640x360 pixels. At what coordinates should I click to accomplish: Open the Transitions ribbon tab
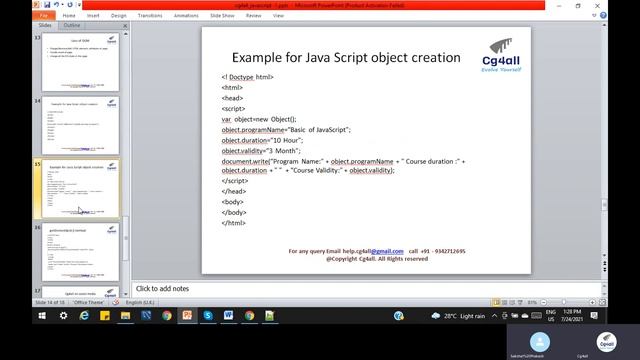[150, 16]
